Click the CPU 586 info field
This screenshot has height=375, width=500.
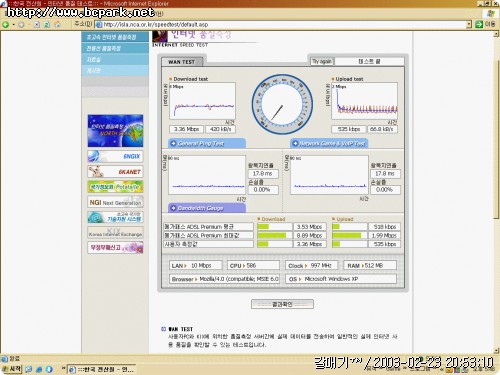click(x=253, y=266)
